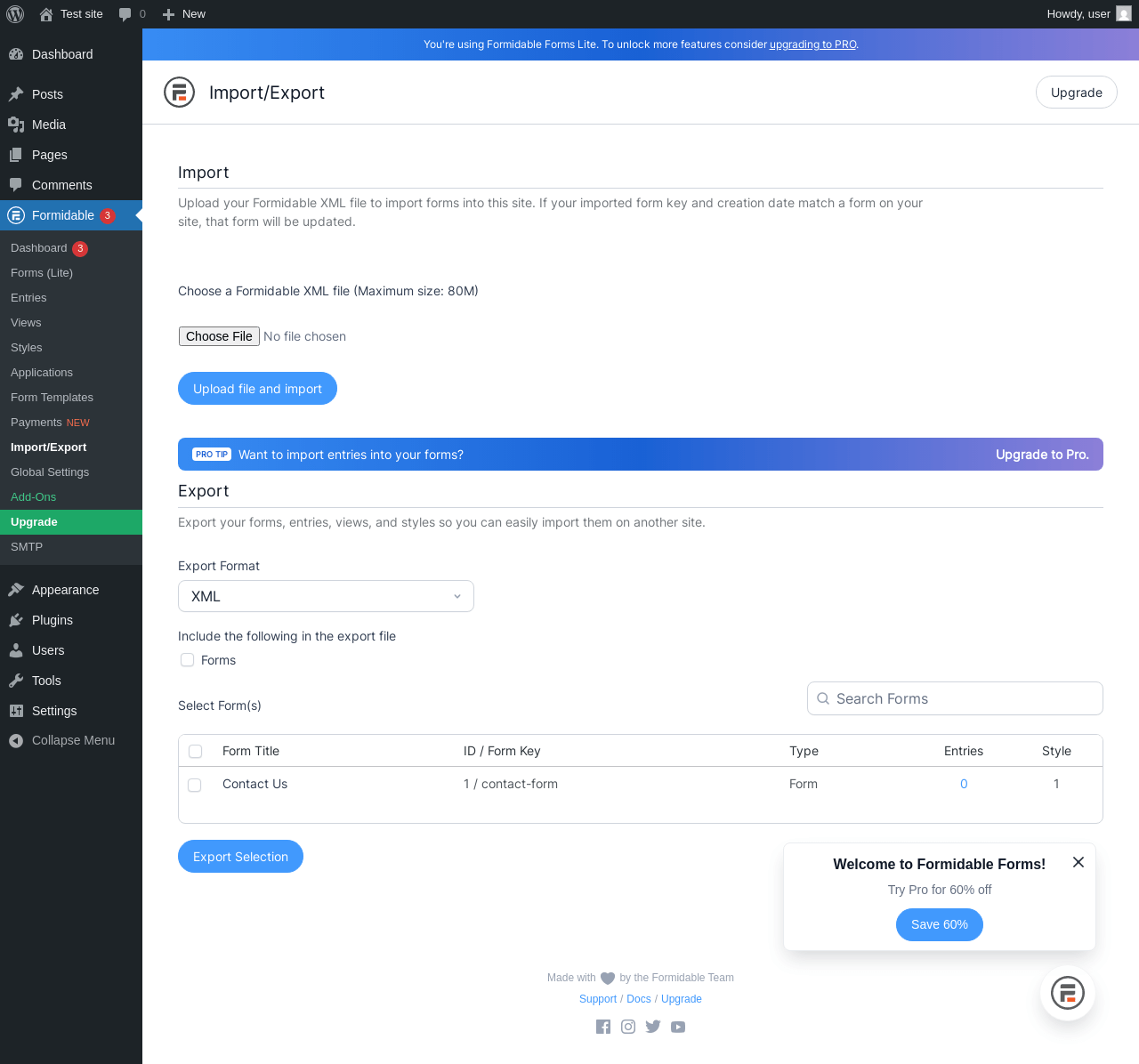Open the Contact Us form title
Screen dimensions: 1139x1064
point(254,784)
